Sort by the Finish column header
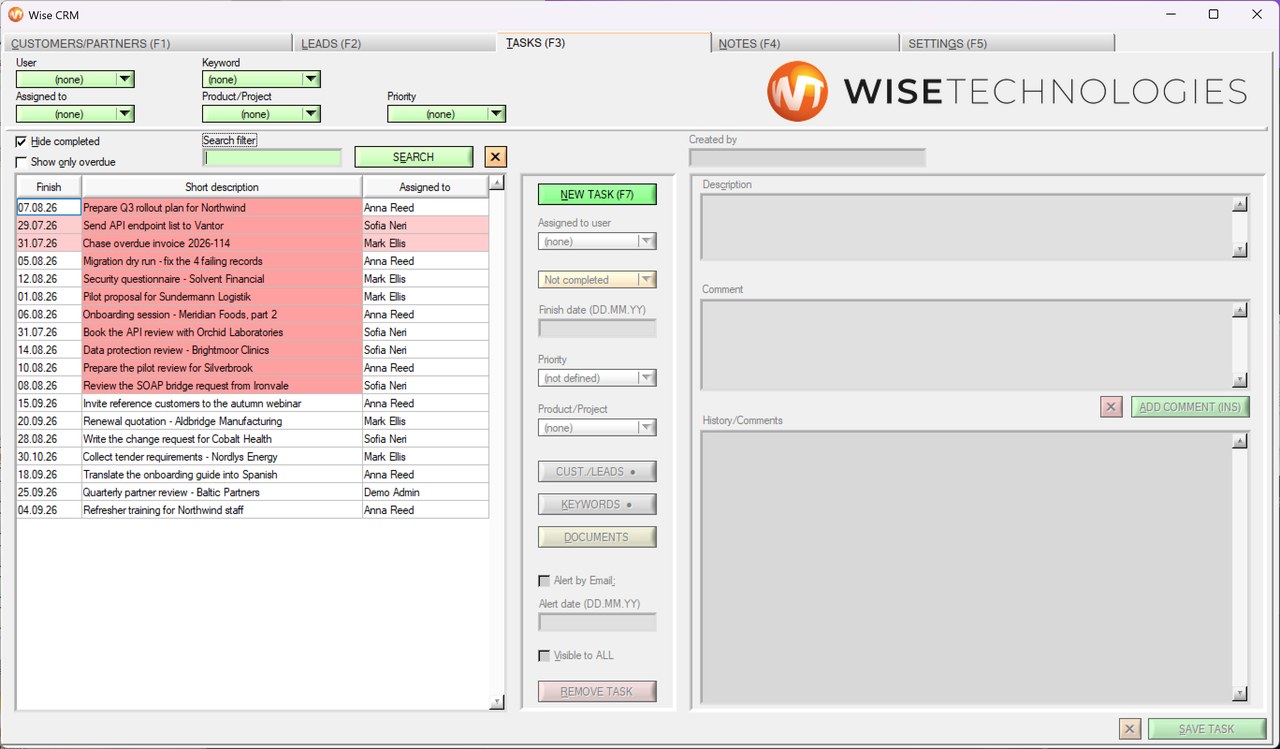 point(49,187)
